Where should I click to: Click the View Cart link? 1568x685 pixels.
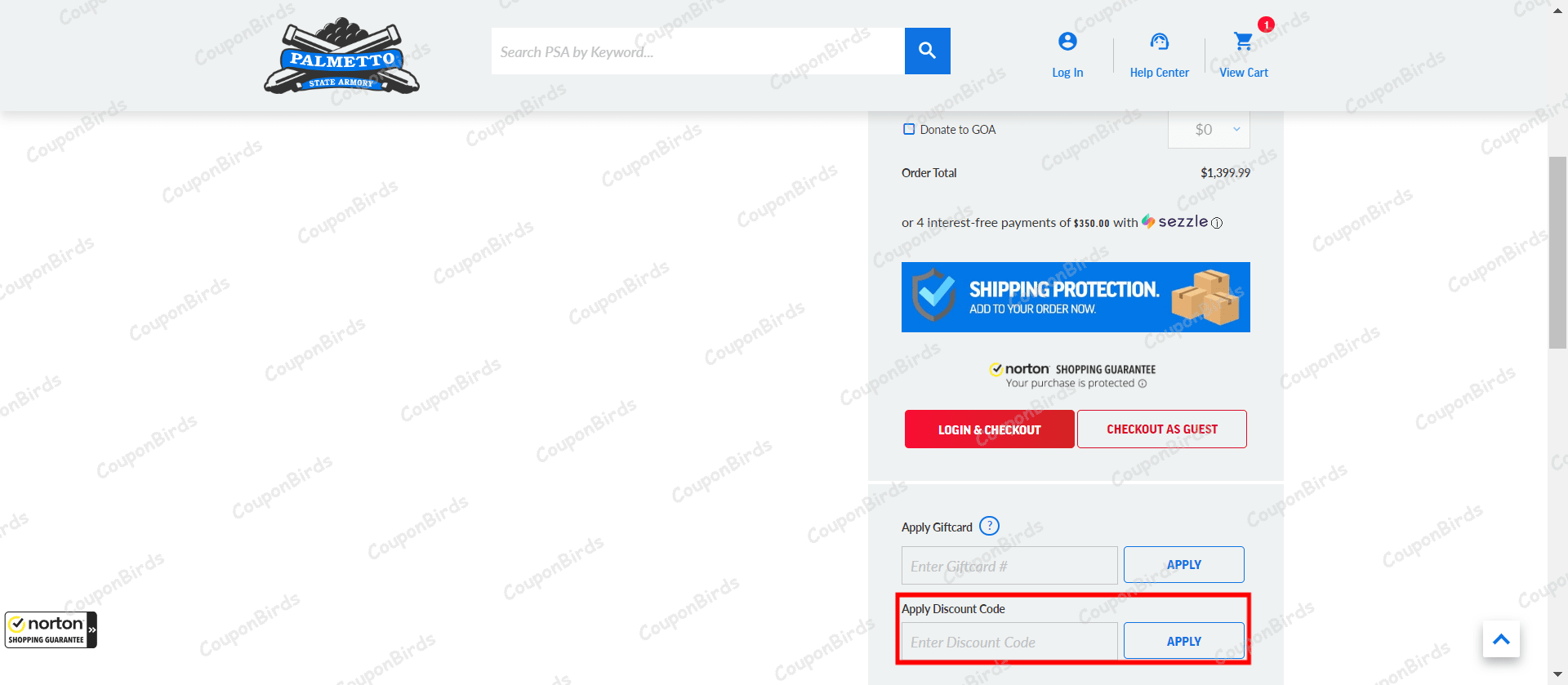[1243, 73]
